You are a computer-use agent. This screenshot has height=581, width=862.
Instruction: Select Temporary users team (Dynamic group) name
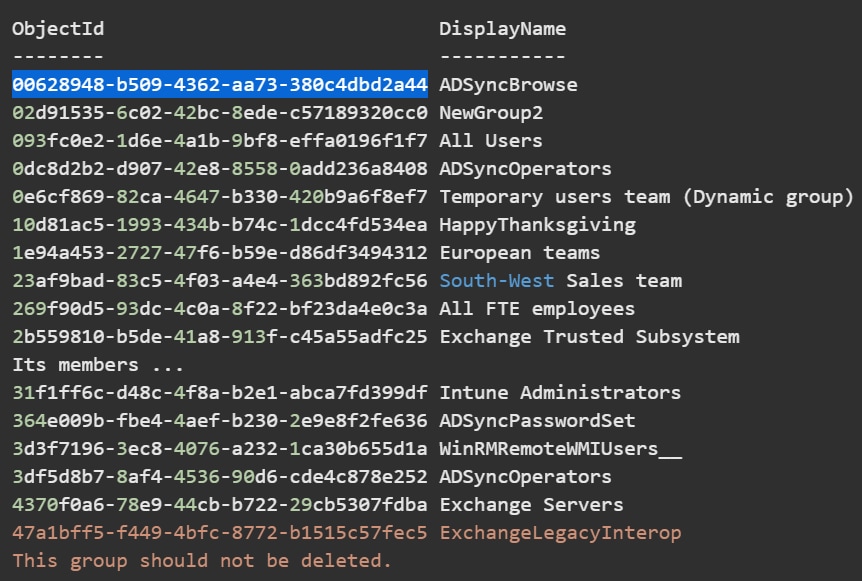(646, 197)
